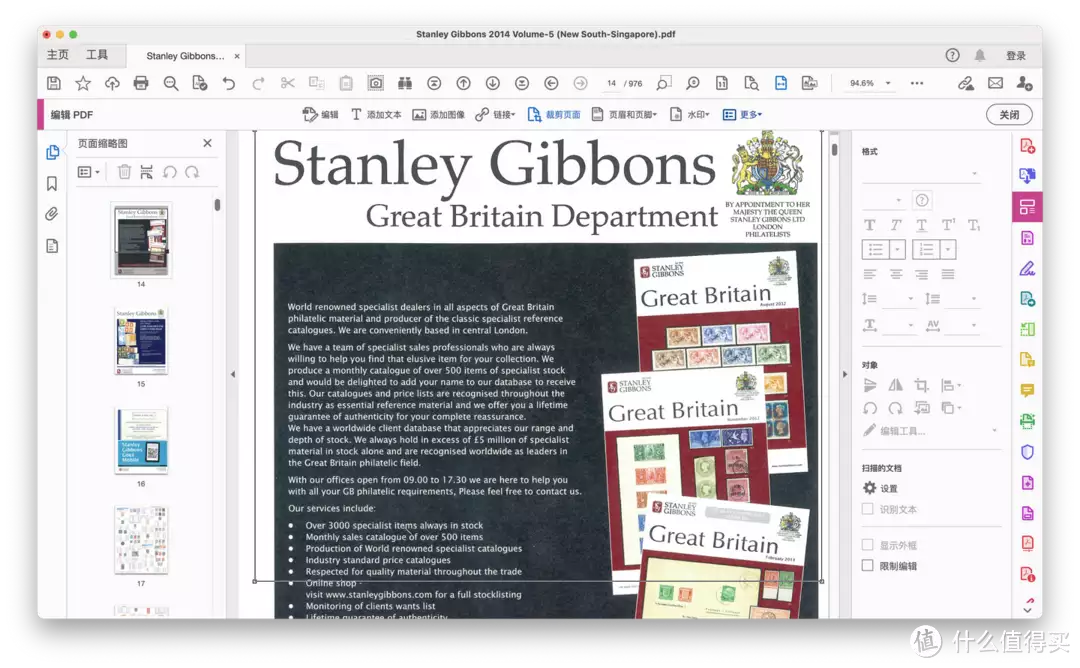Open the Help question mark icon
This screenshot has height=668, width=1080.
pos(953,55)
